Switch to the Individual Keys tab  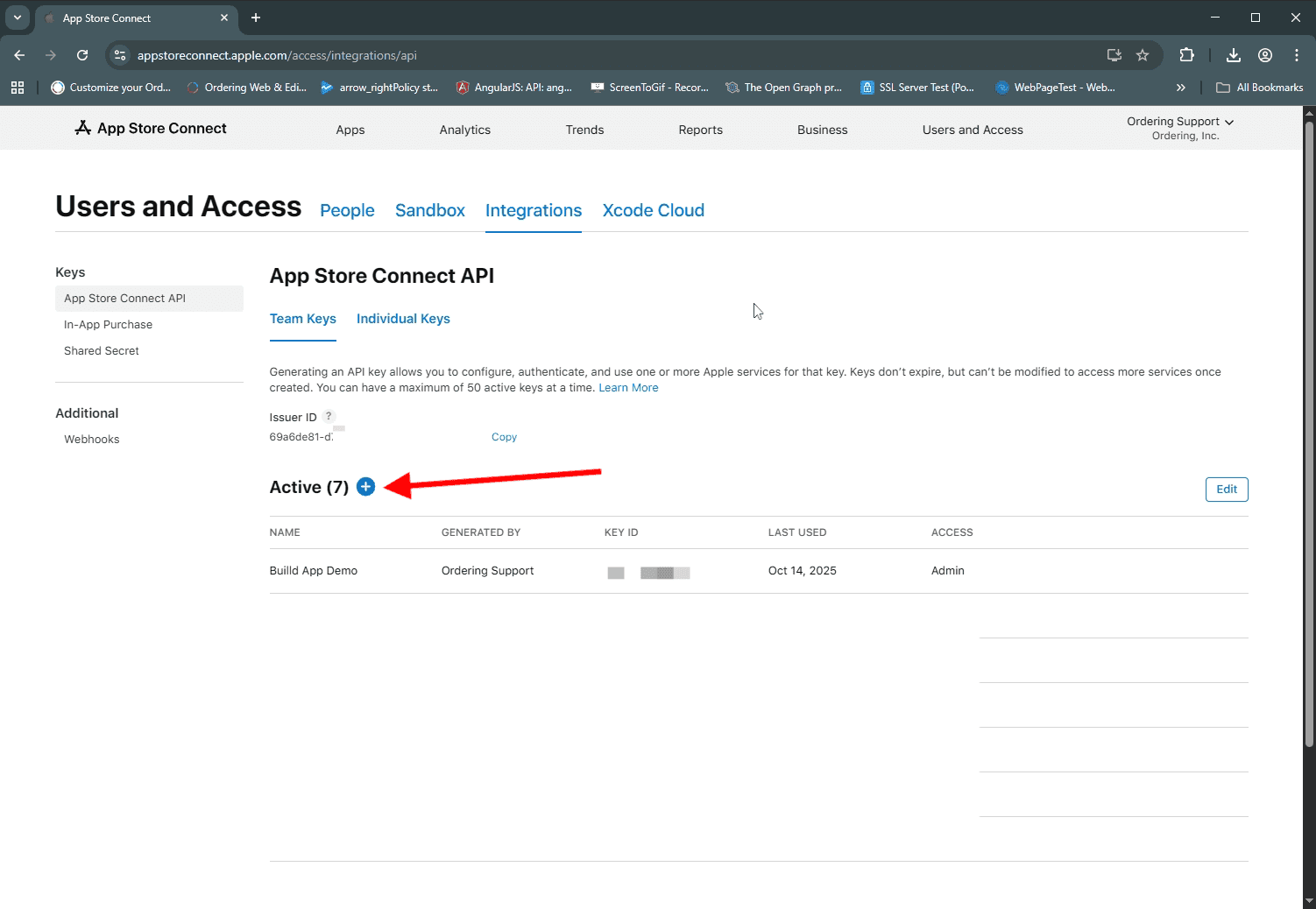tap(403, 319)
